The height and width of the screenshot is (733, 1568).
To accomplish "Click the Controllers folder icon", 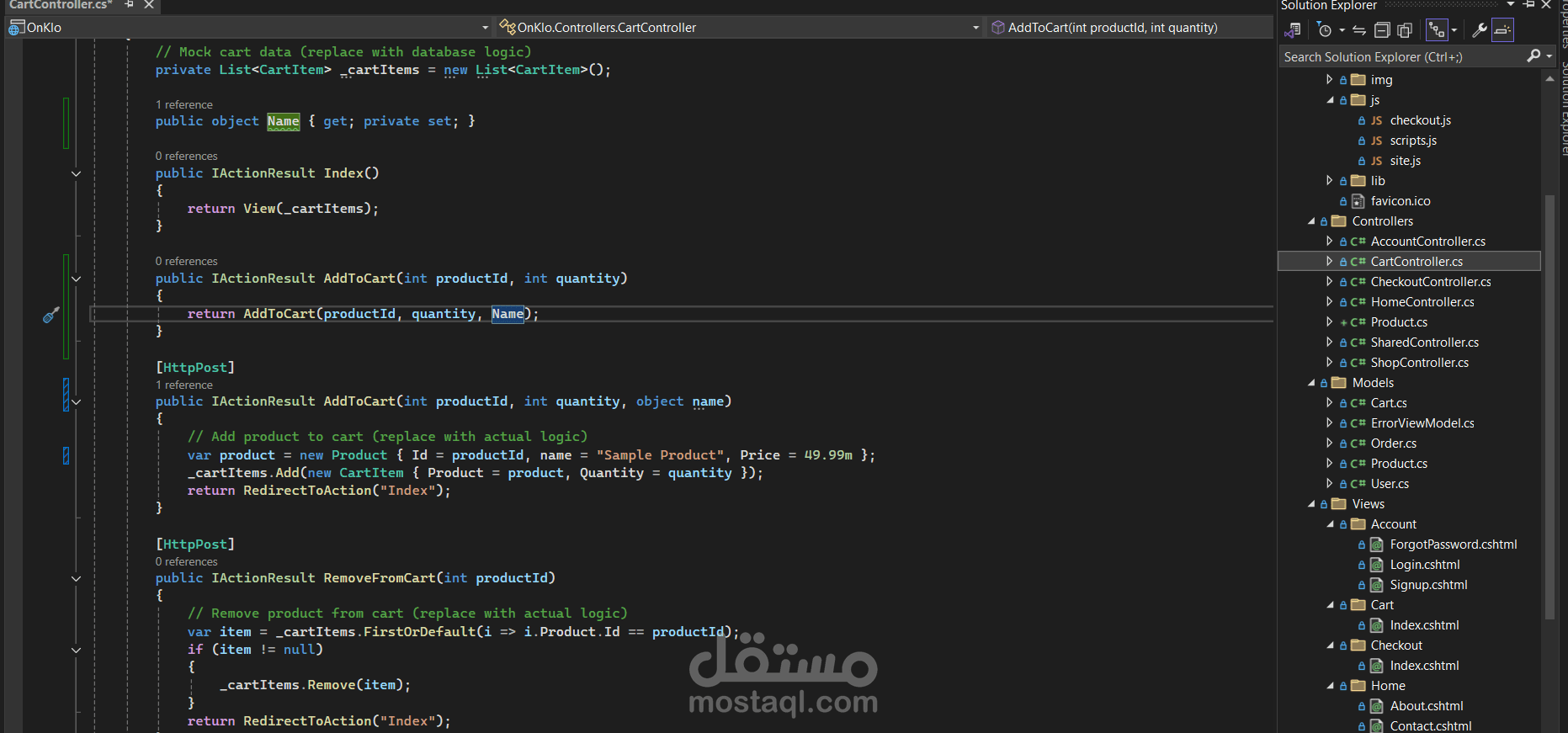I will (x=1339, y=220).
